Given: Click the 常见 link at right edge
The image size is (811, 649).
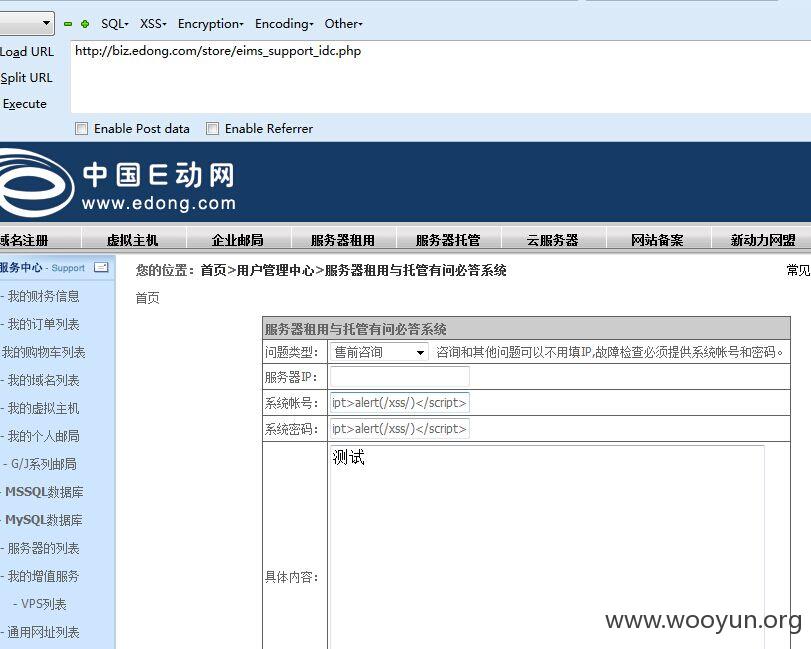Looking at the screenshot, I should (799, 270).
